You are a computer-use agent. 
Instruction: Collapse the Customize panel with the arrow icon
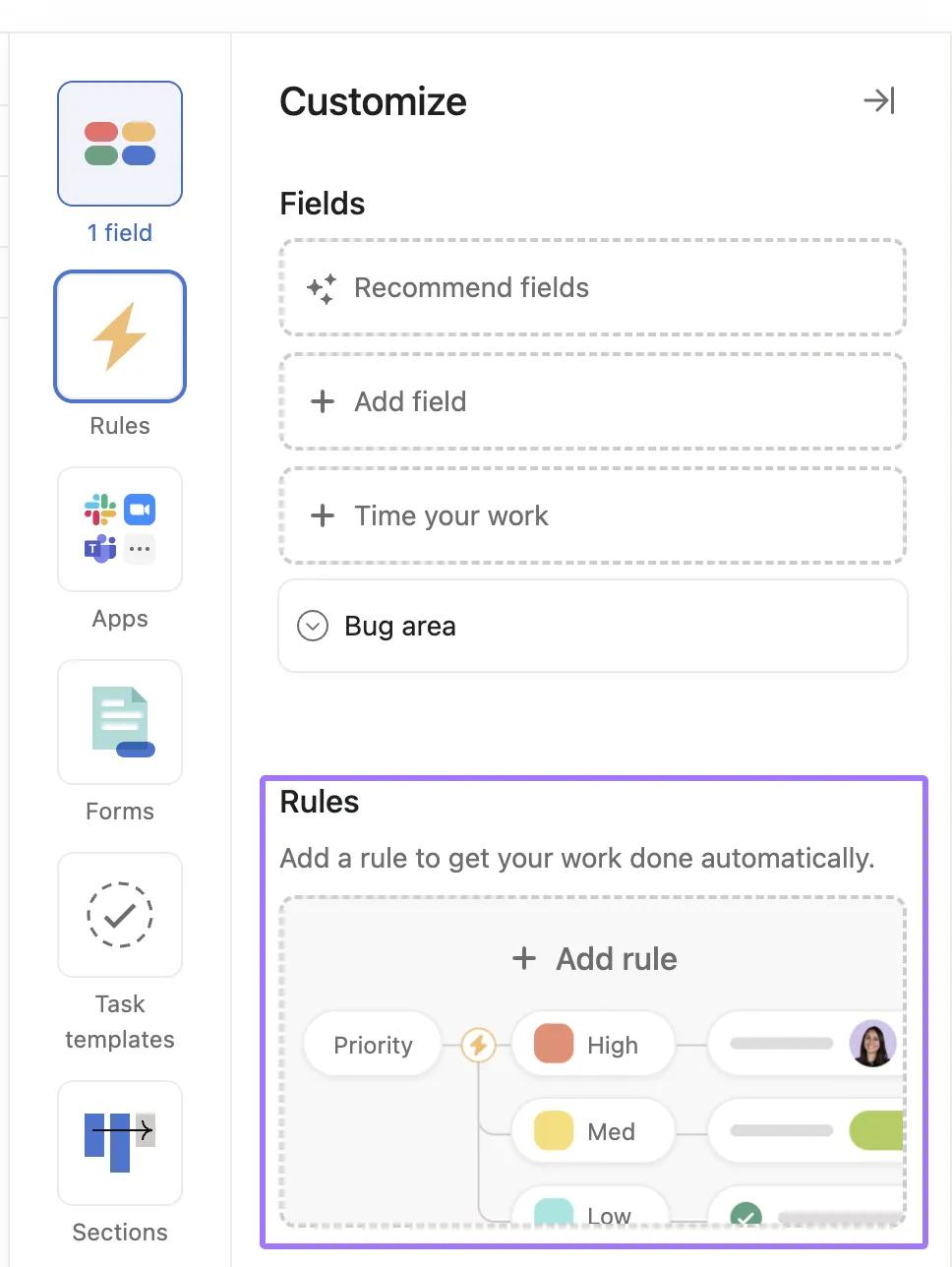coord(880,100)
